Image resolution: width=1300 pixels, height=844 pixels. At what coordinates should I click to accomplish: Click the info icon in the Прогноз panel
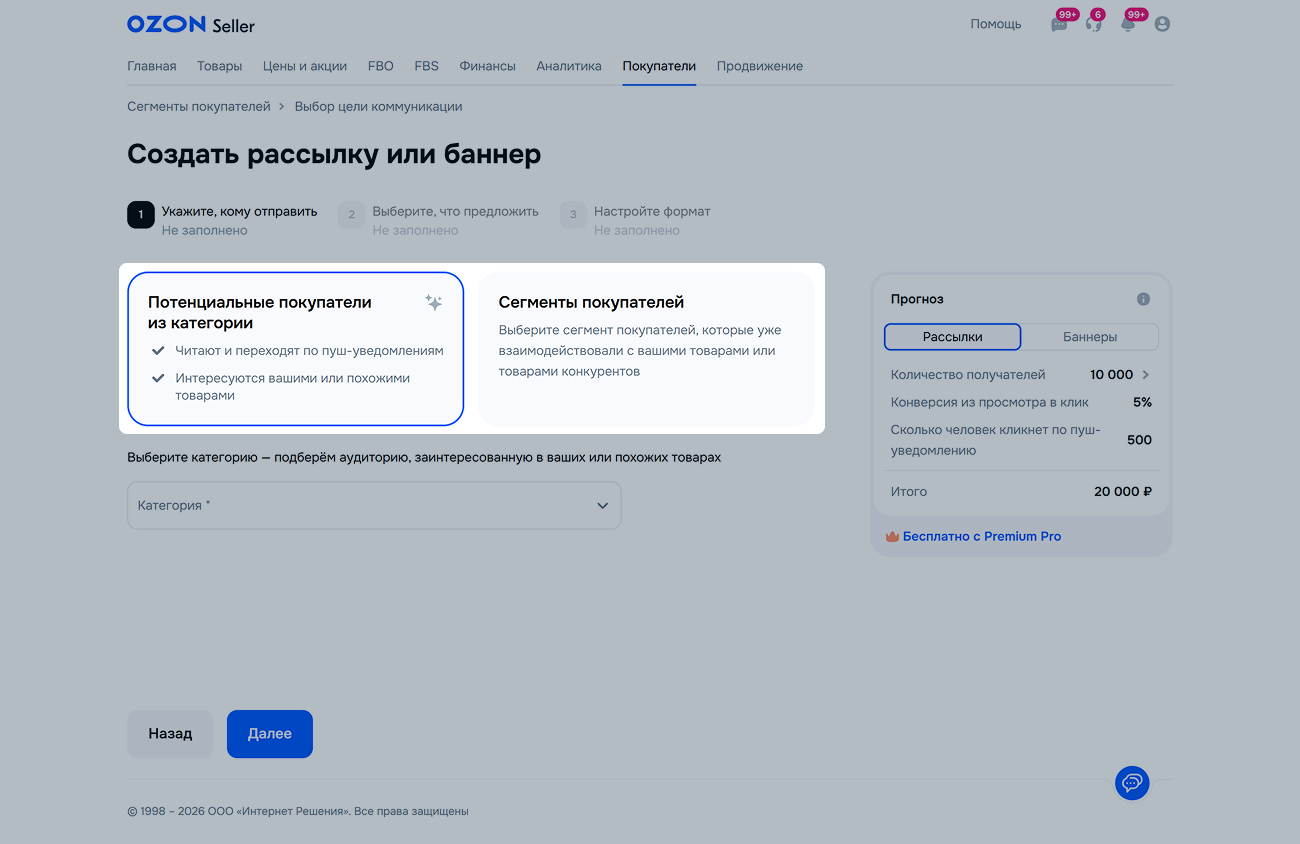click(x=1143, y=299)
